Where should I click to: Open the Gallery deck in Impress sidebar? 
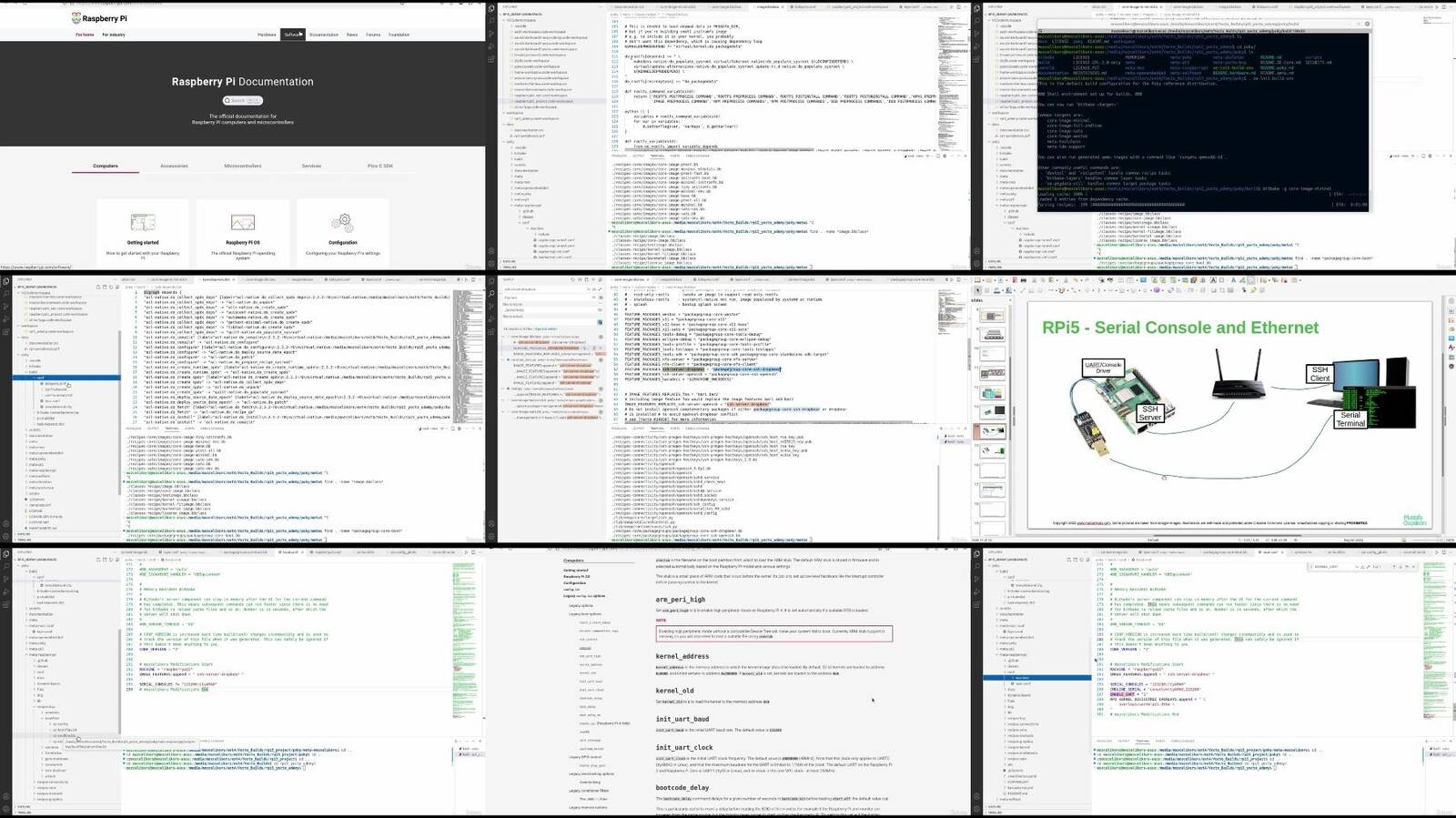click(1451, 358)
